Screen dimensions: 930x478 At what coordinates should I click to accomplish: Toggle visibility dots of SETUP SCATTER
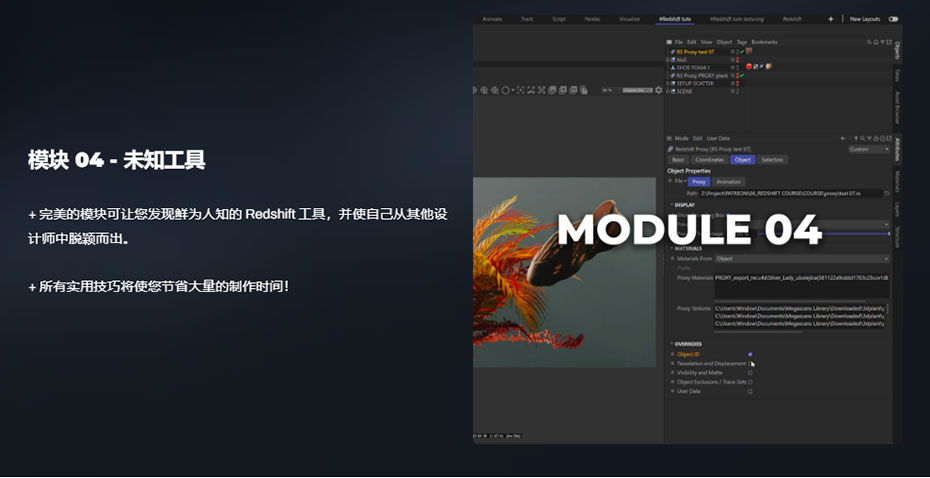737,84
